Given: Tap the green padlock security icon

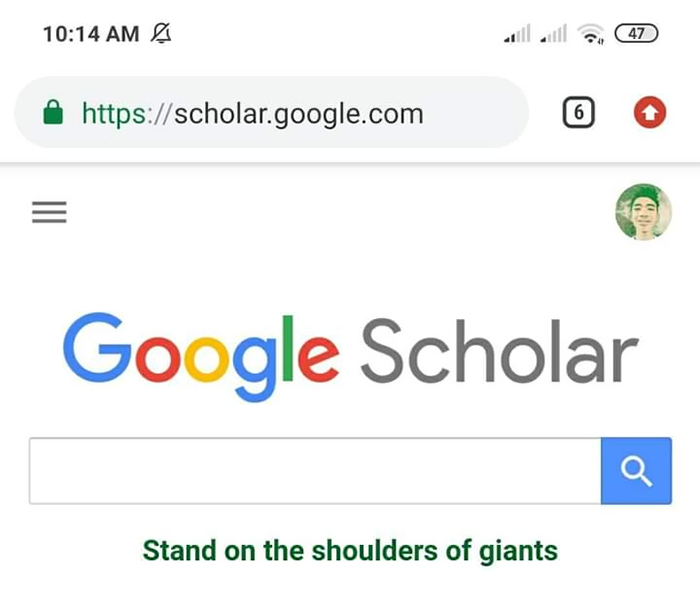Looking at the screenshot, I should [53, 114].
